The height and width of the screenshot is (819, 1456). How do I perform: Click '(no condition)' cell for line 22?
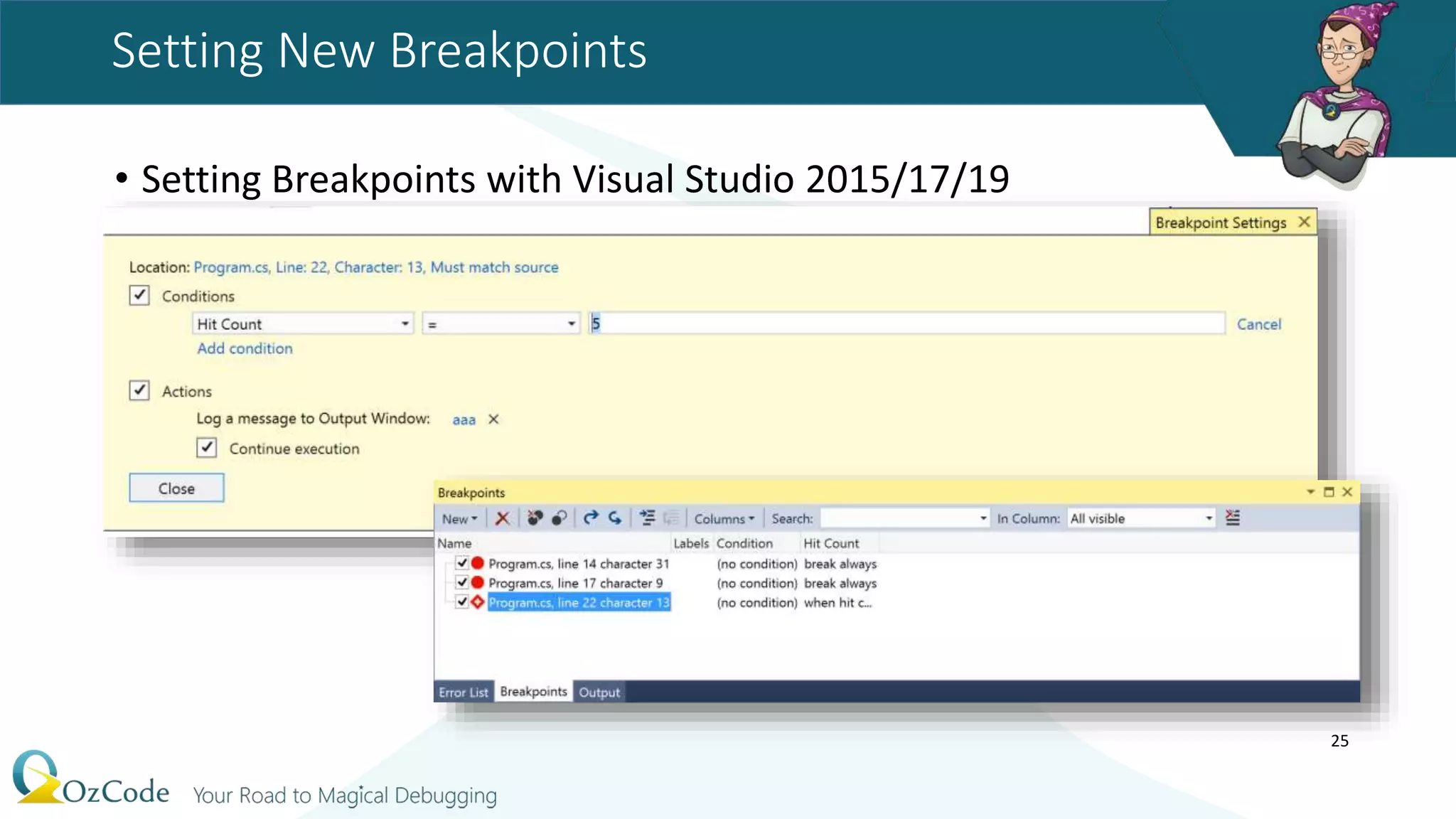(757, 603)
